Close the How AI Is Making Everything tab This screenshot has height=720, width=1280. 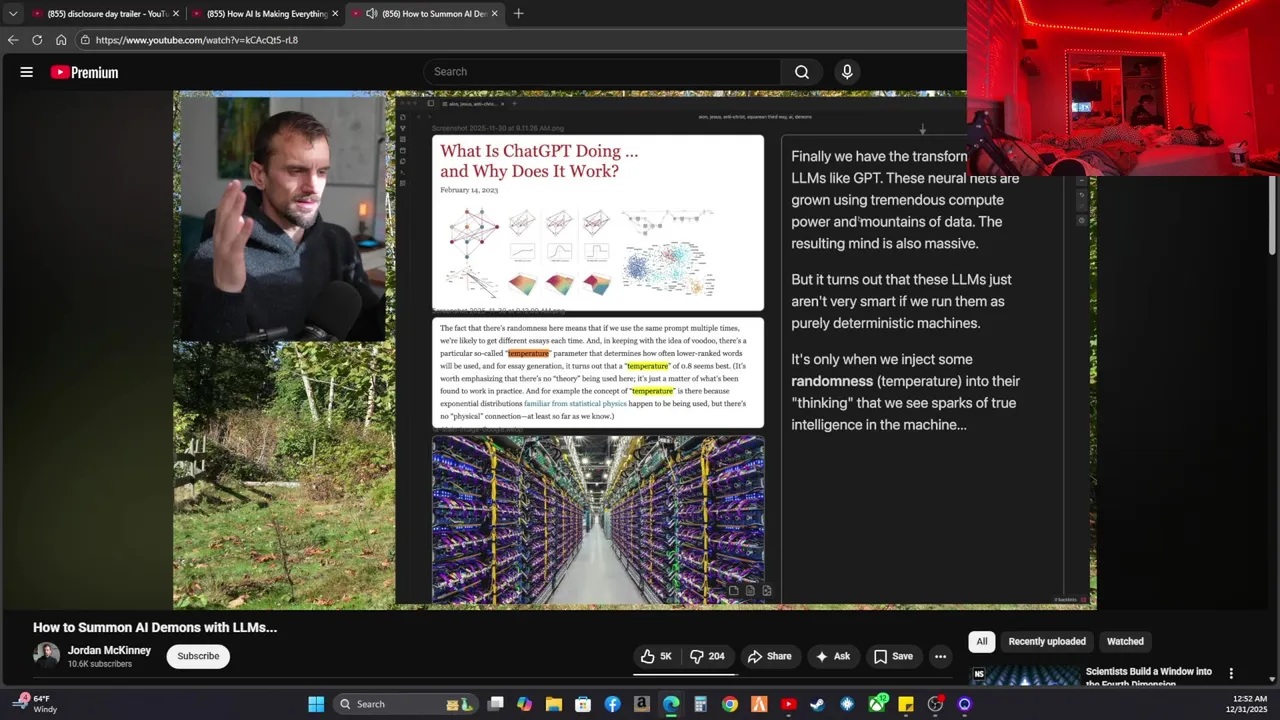tap(335, 14)
